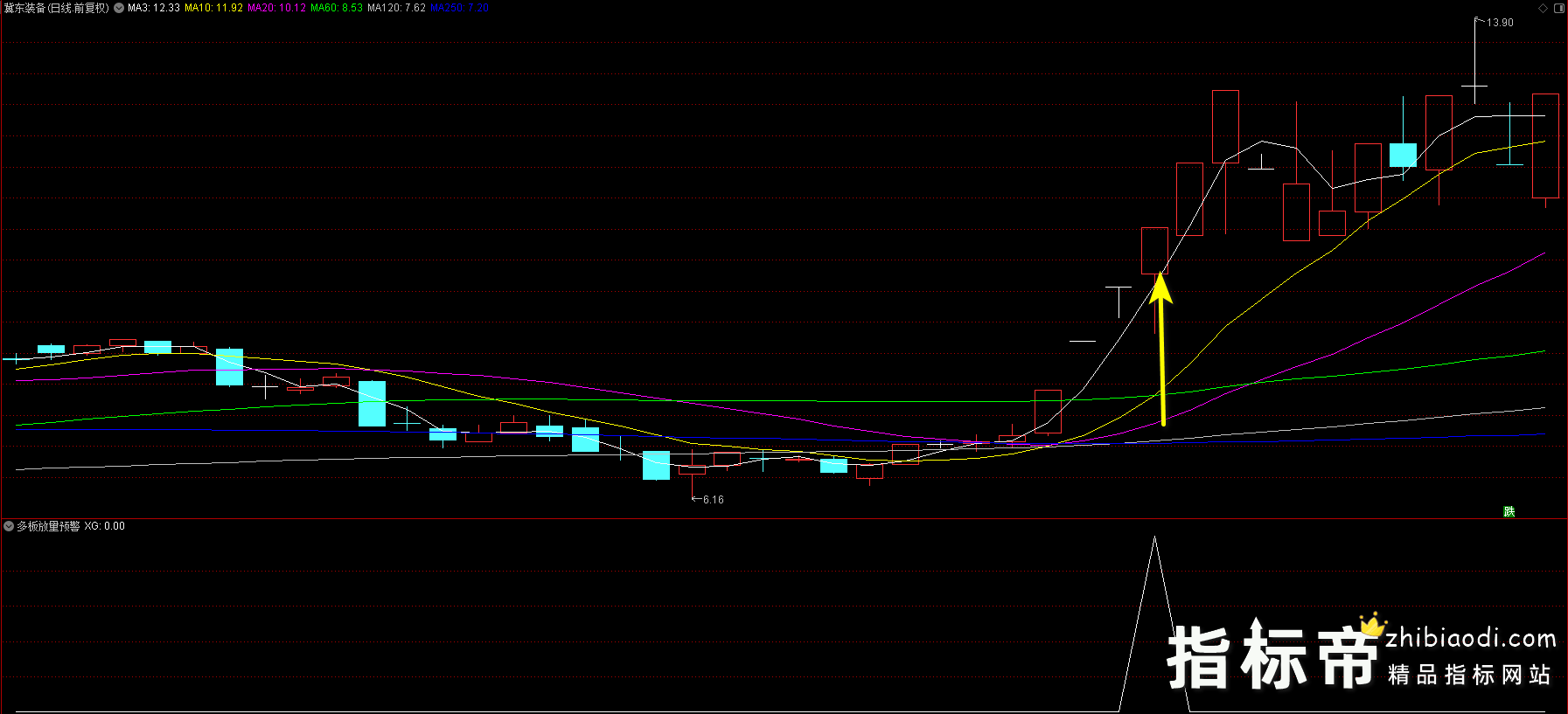Click the yellow MA10: 11.92 label
Viewport: 1568px width, 714px height.
pyautogui.click(x=213, y=8)
